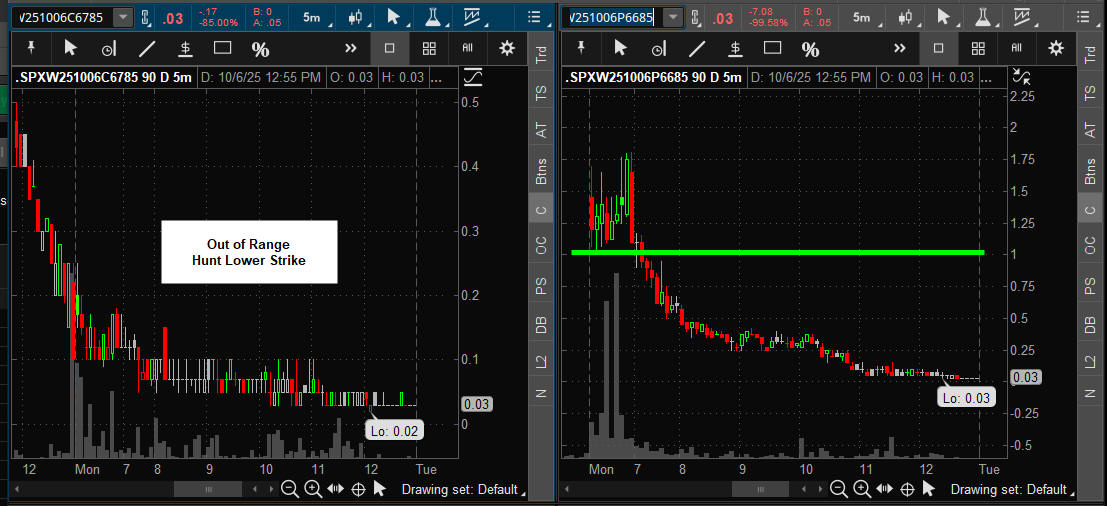Expand more drawing tools on right chart
This screenshot has height=506, width=1107.
point(899,48)
